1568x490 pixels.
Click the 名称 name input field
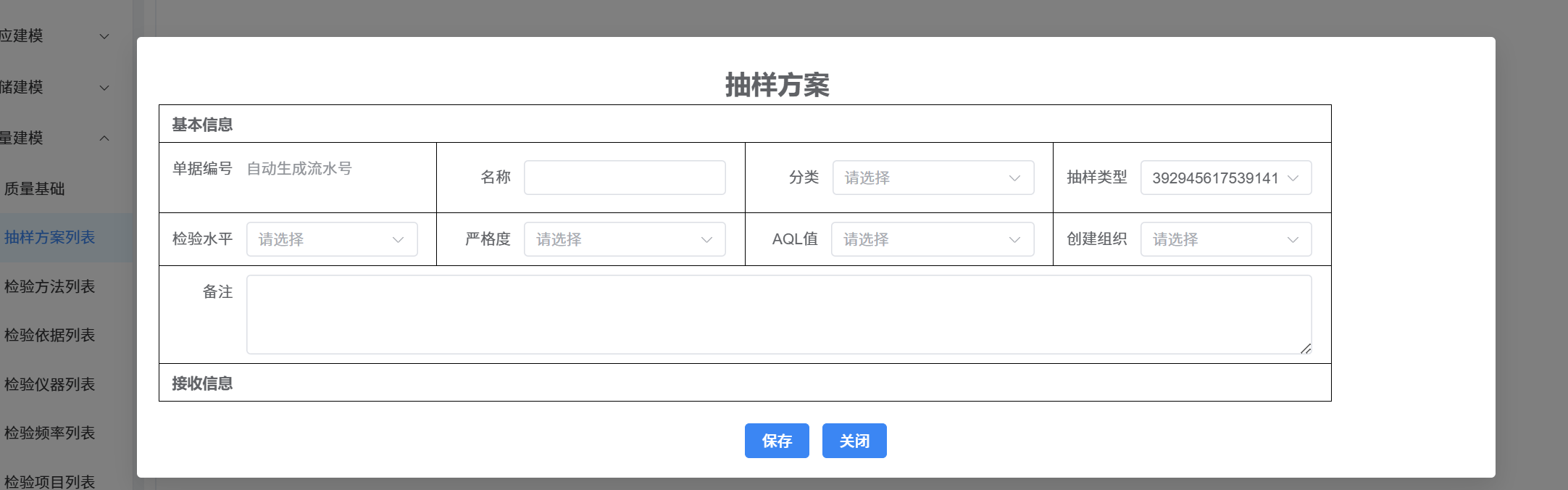624,178
